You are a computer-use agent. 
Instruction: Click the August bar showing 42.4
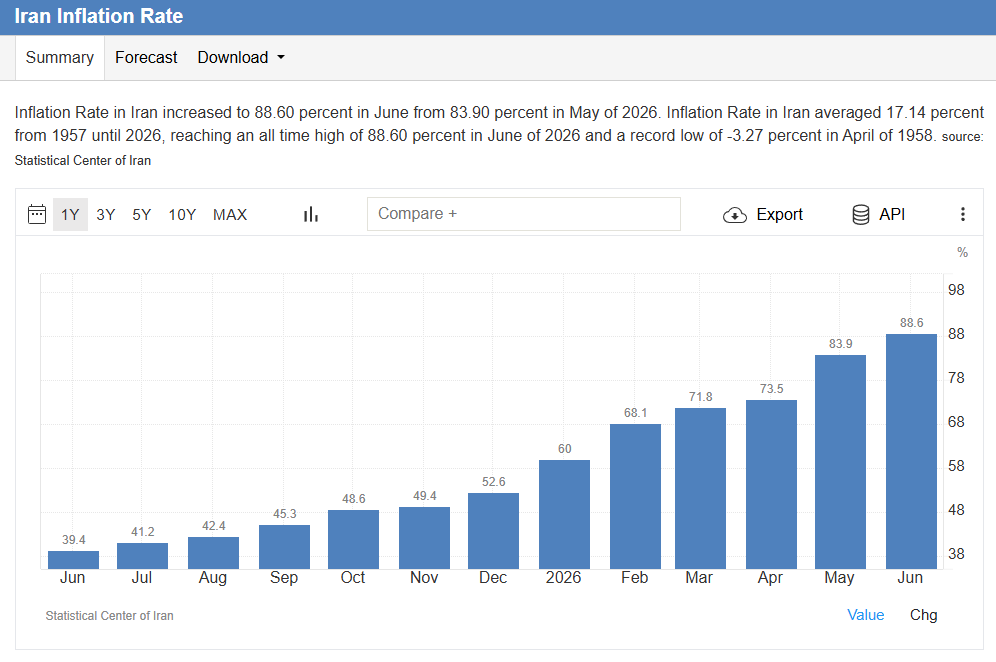point(213,553)
